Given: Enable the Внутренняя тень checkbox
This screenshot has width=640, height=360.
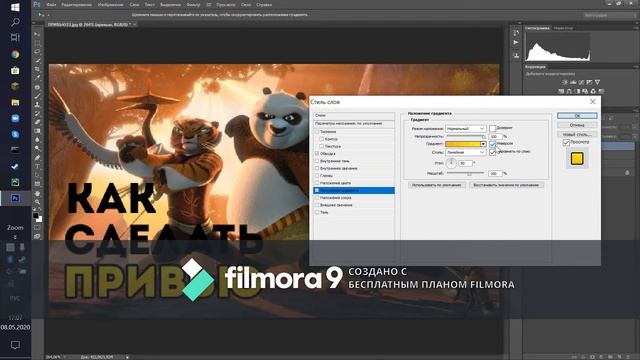Looking at the screenshot, I should 317,161.
